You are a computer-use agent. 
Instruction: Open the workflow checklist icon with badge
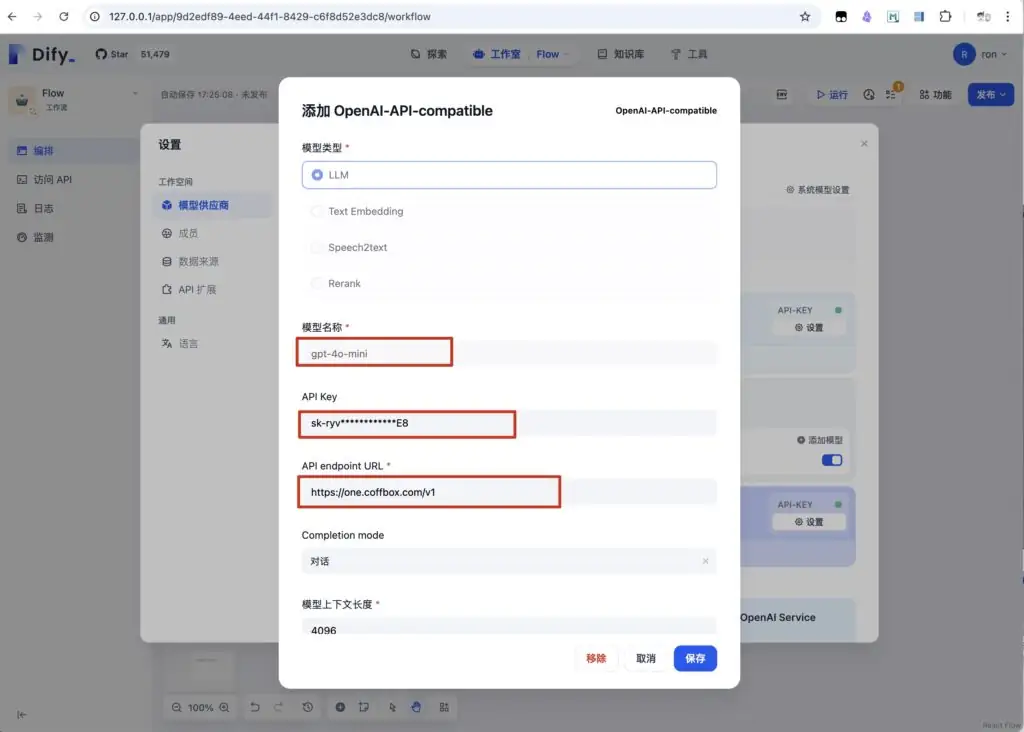pos(892,95)
